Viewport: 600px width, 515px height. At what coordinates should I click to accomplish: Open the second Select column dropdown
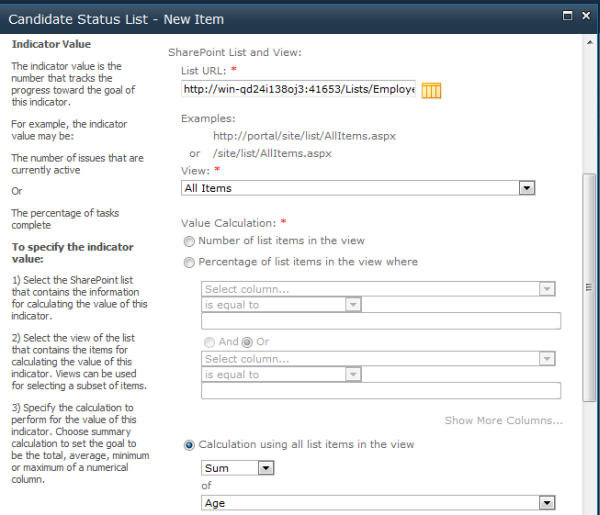pyautogui.click(x=378, y=359)
